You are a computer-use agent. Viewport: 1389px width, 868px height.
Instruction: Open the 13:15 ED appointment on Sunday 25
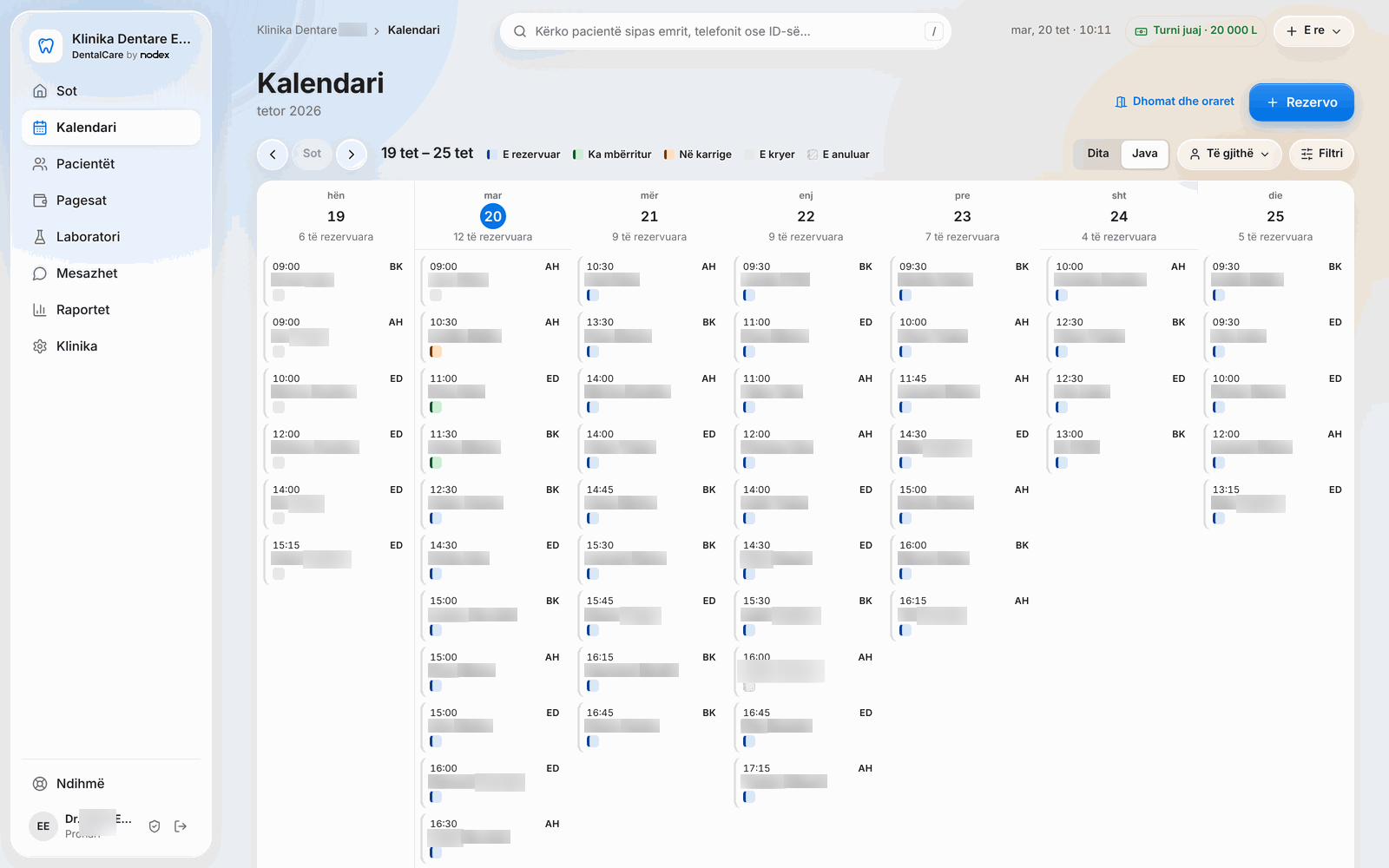pyautogui.click(x=1275, y=504)
